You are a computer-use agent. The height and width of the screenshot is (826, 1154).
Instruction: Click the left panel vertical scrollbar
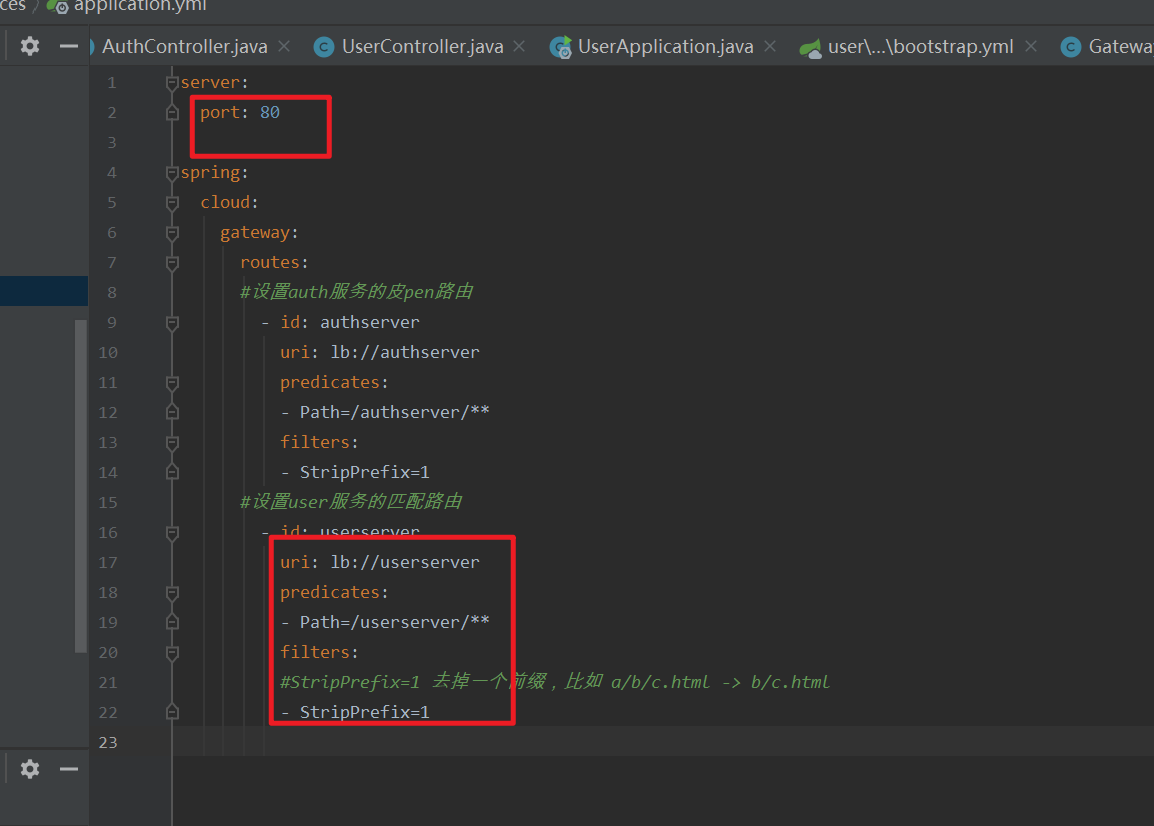(x=81, y=486)
